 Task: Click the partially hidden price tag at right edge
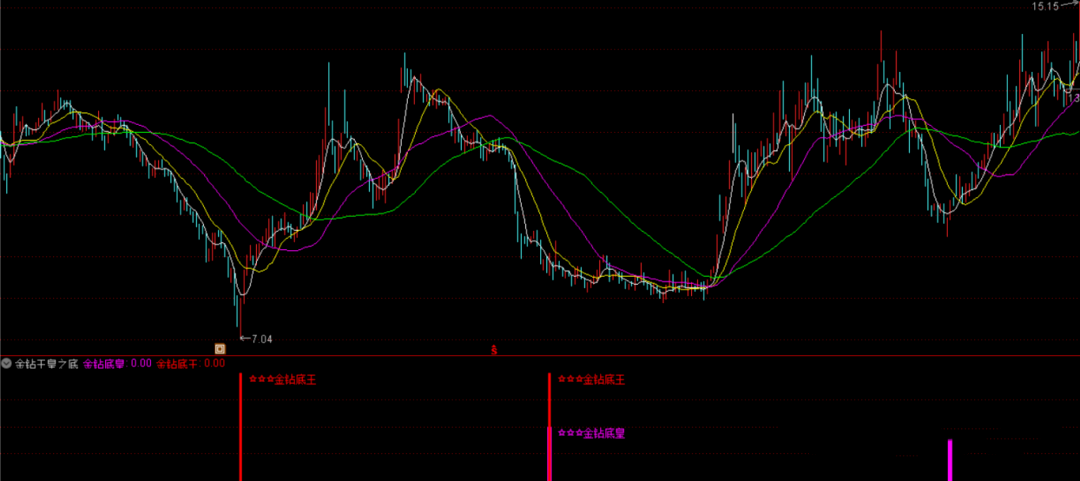coord(1074,98)
